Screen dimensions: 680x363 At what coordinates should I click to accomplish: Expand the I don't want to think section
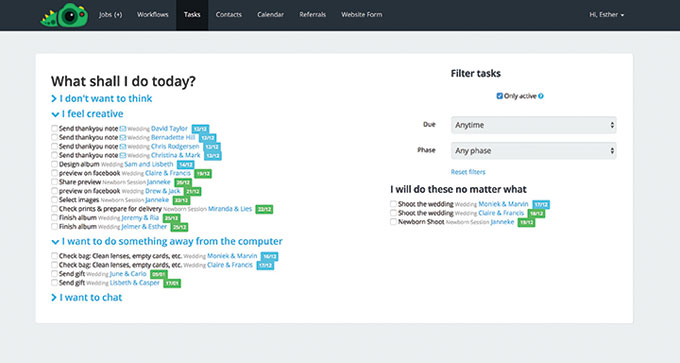pyautogui.click(x=101, y=98)
